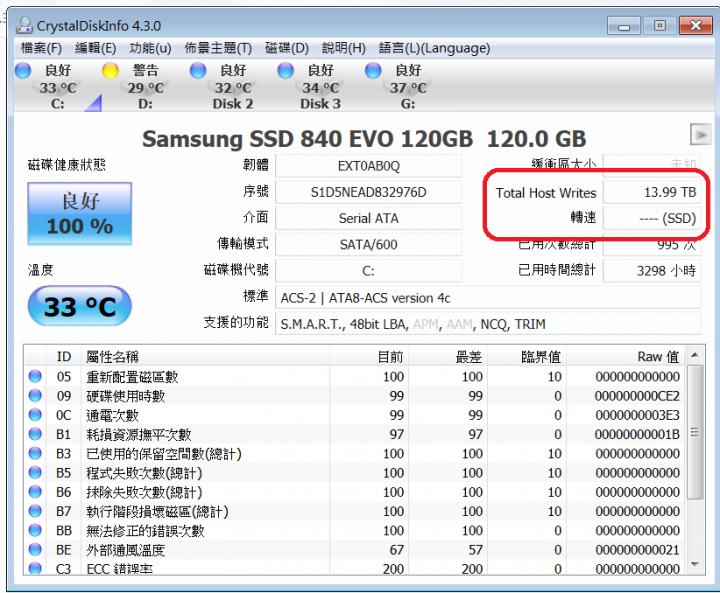Click status orb for attribute B6
Image resolution: width=720 pixels, height=593 pixels.
(35, 492)
